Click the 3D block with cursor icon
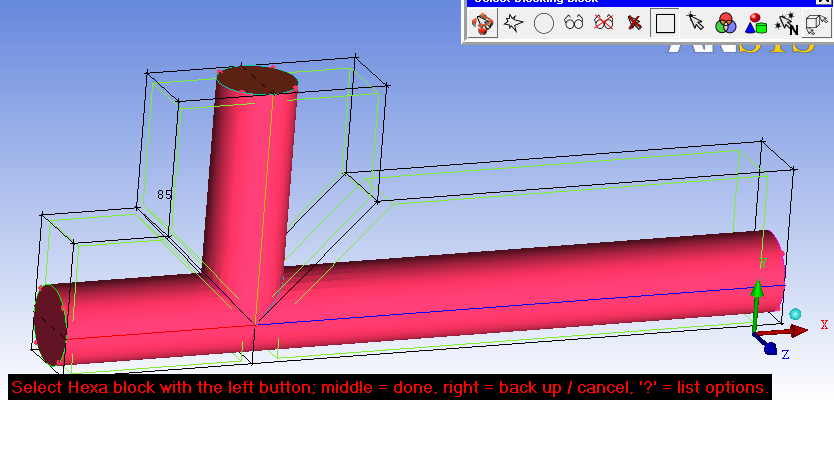 click(x=815, y=24)
